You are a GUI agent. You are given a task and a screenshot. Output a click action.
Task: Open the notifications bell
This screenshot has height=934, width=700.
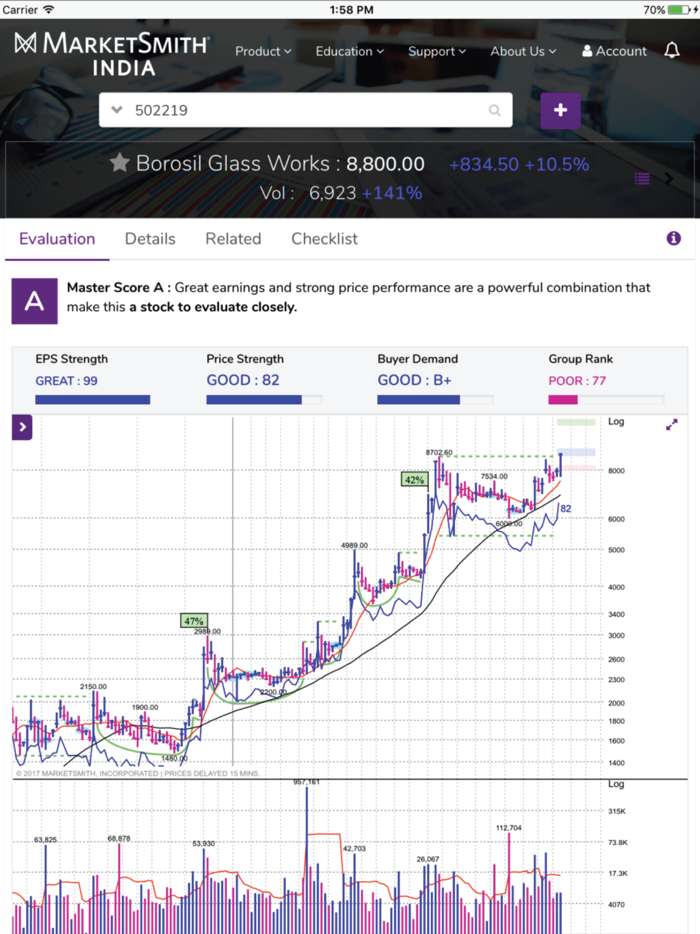[x=672, y=50]
